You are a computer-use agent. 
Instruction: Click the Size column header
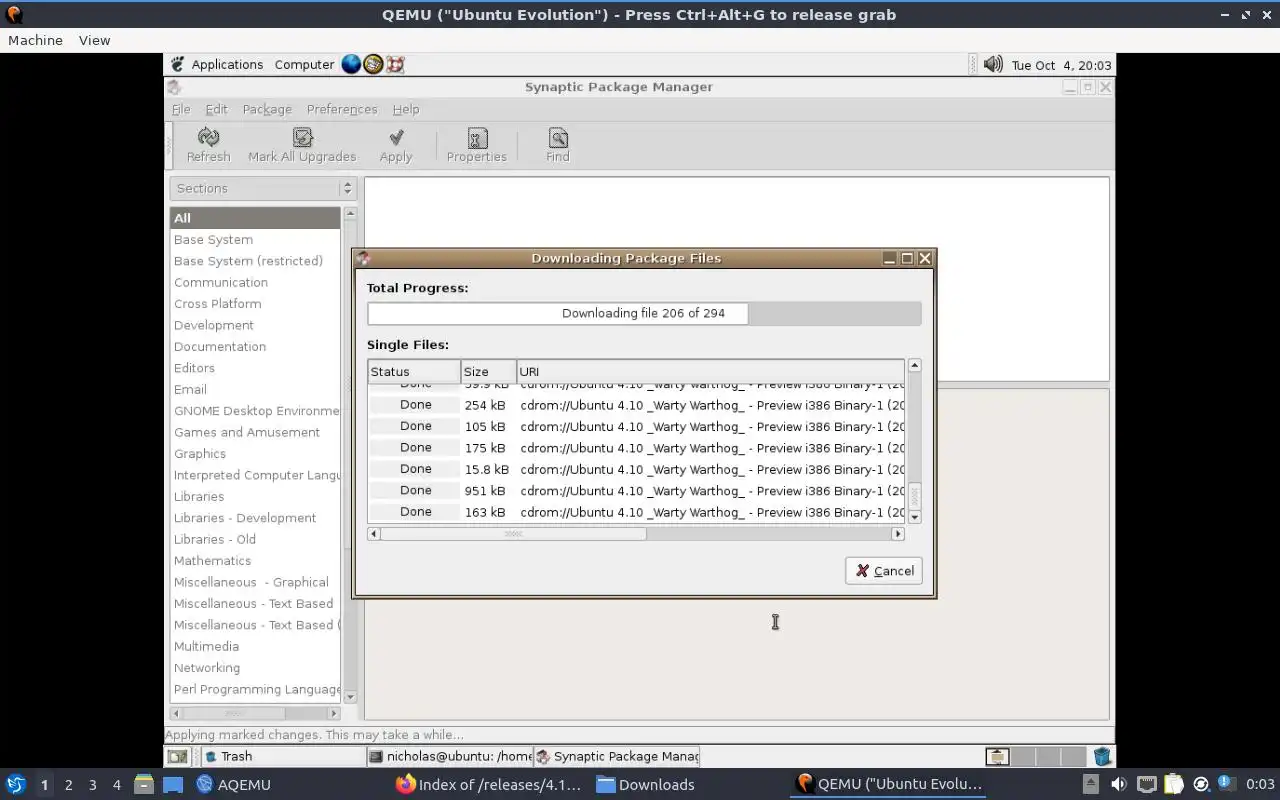point(488,372)
